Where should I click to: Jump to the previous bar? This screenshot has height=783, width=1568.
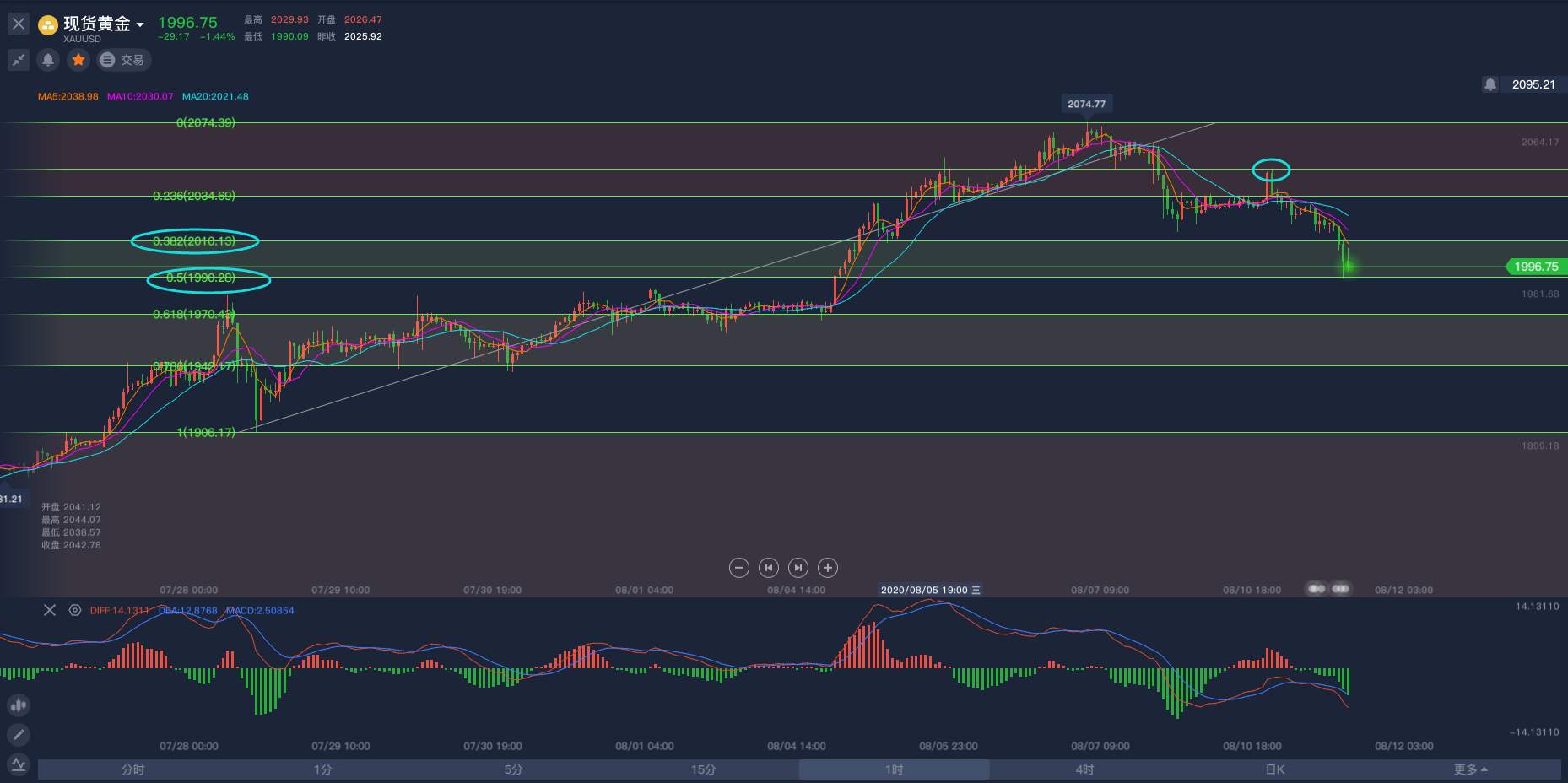click(x=769, y=568)
